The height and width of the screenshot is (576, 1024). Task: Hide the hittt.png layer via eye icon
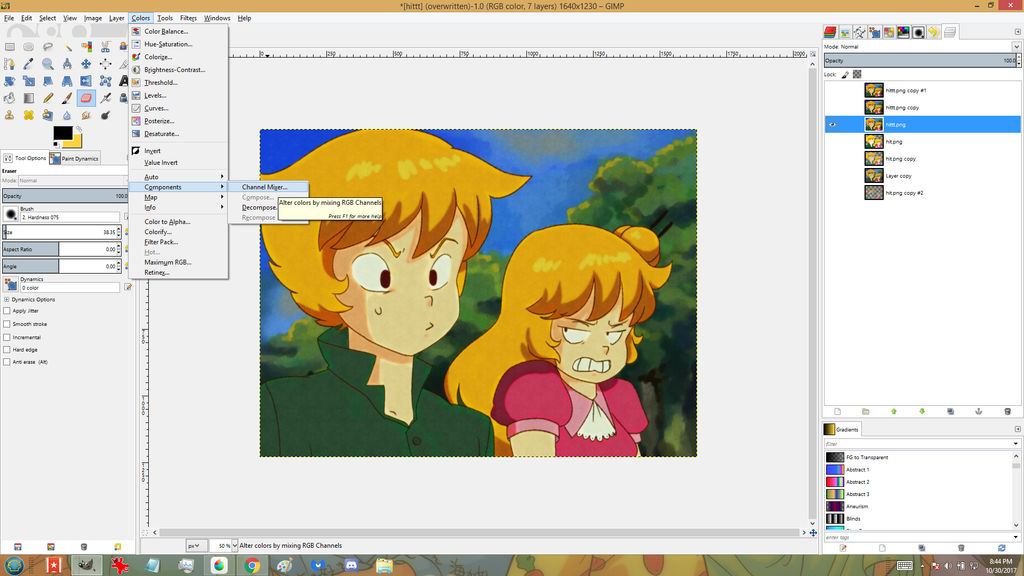(x=832, y=125)
